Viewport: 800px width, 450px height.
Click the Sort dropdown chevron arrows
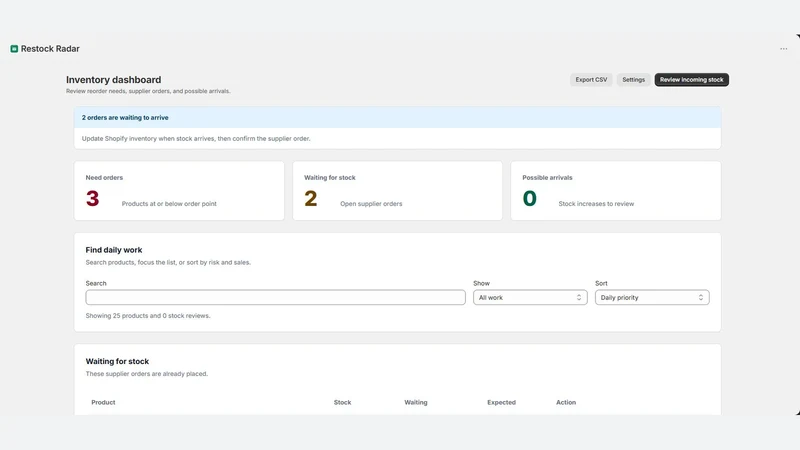pos(701,297)
